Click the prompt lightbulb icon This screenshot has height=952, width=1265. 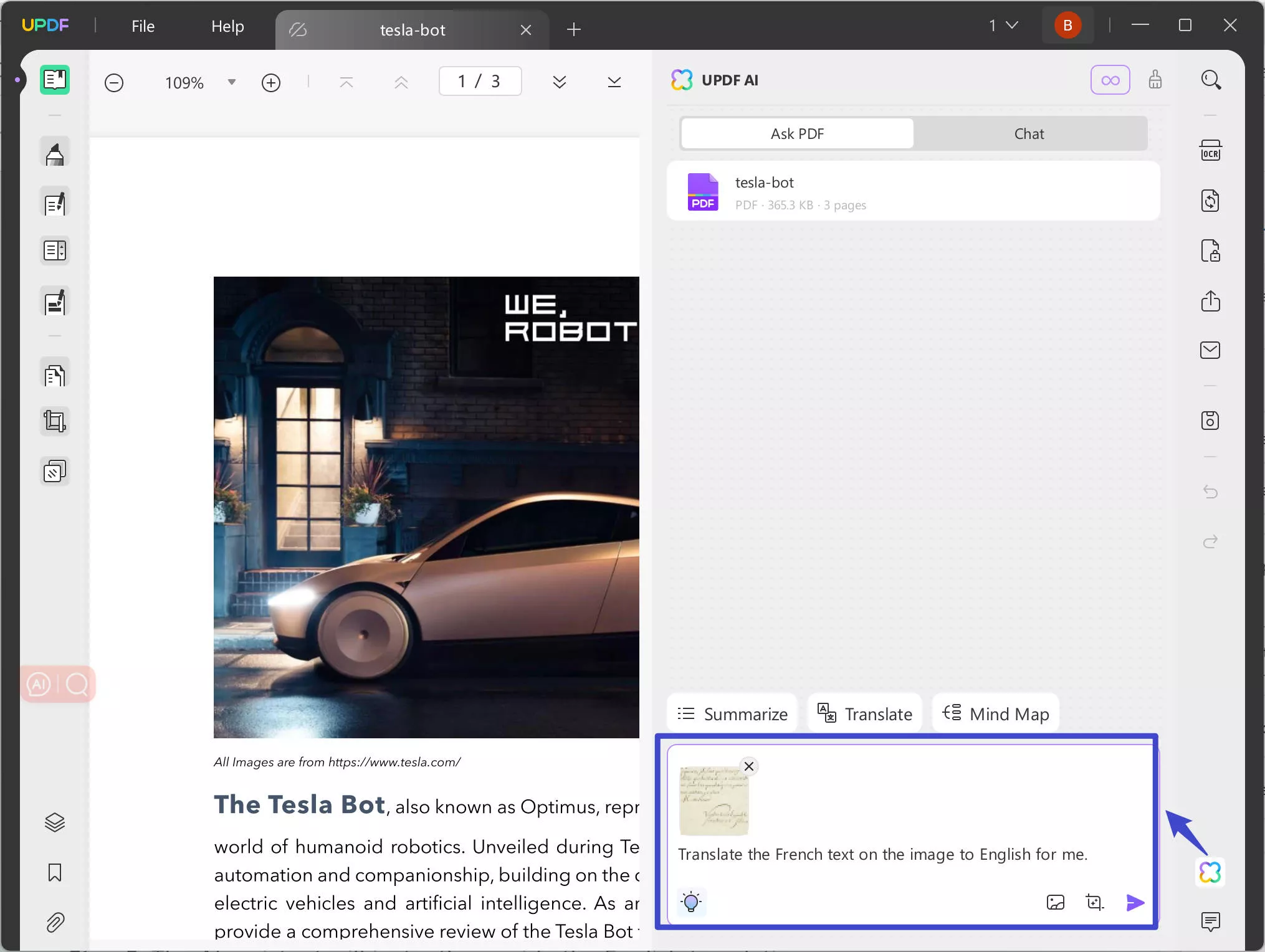point(691,902)
